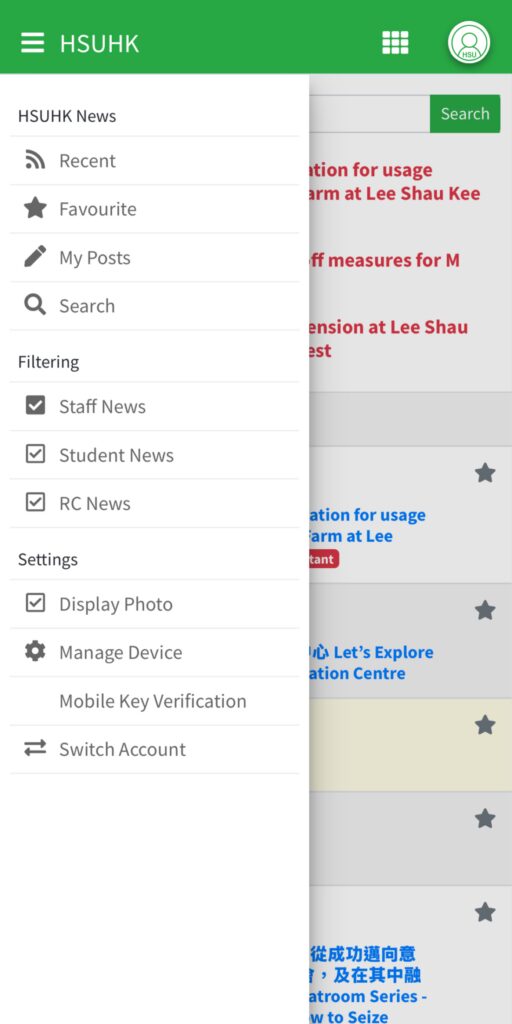
Task: Select Manage Device menu entry
Action: (155, 652)
